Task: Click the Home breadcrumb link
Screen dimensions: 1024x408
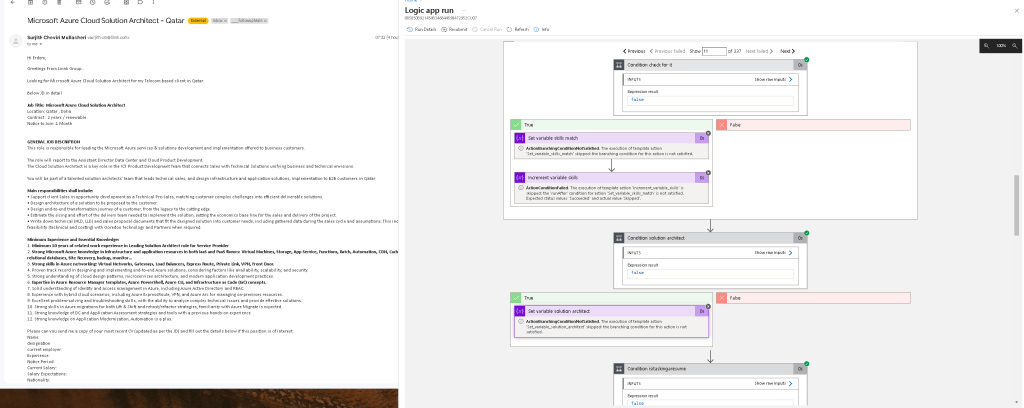Action: [x=409, y=1]
